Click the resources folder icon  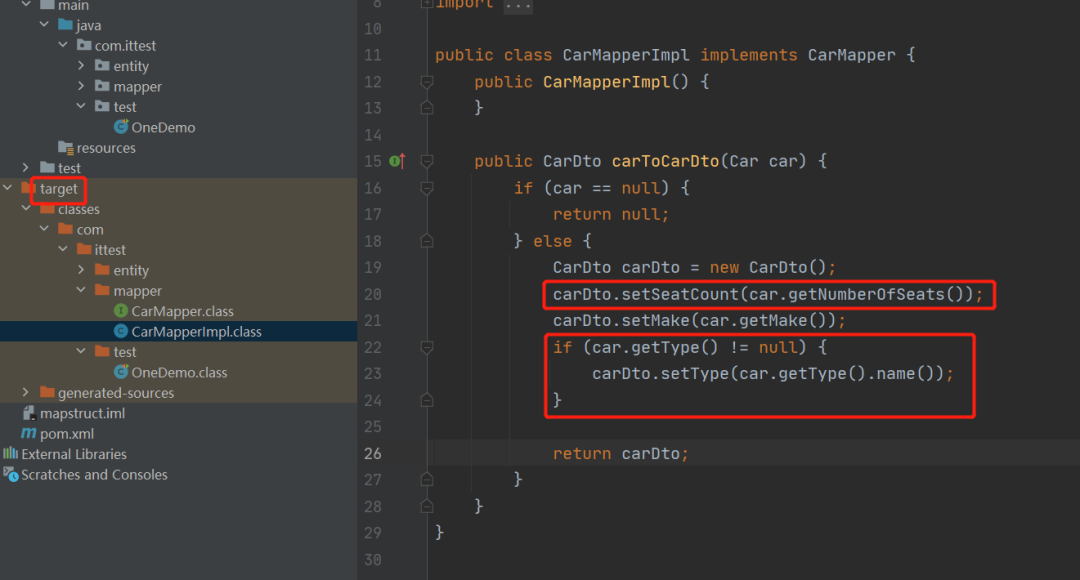(65, 147)
